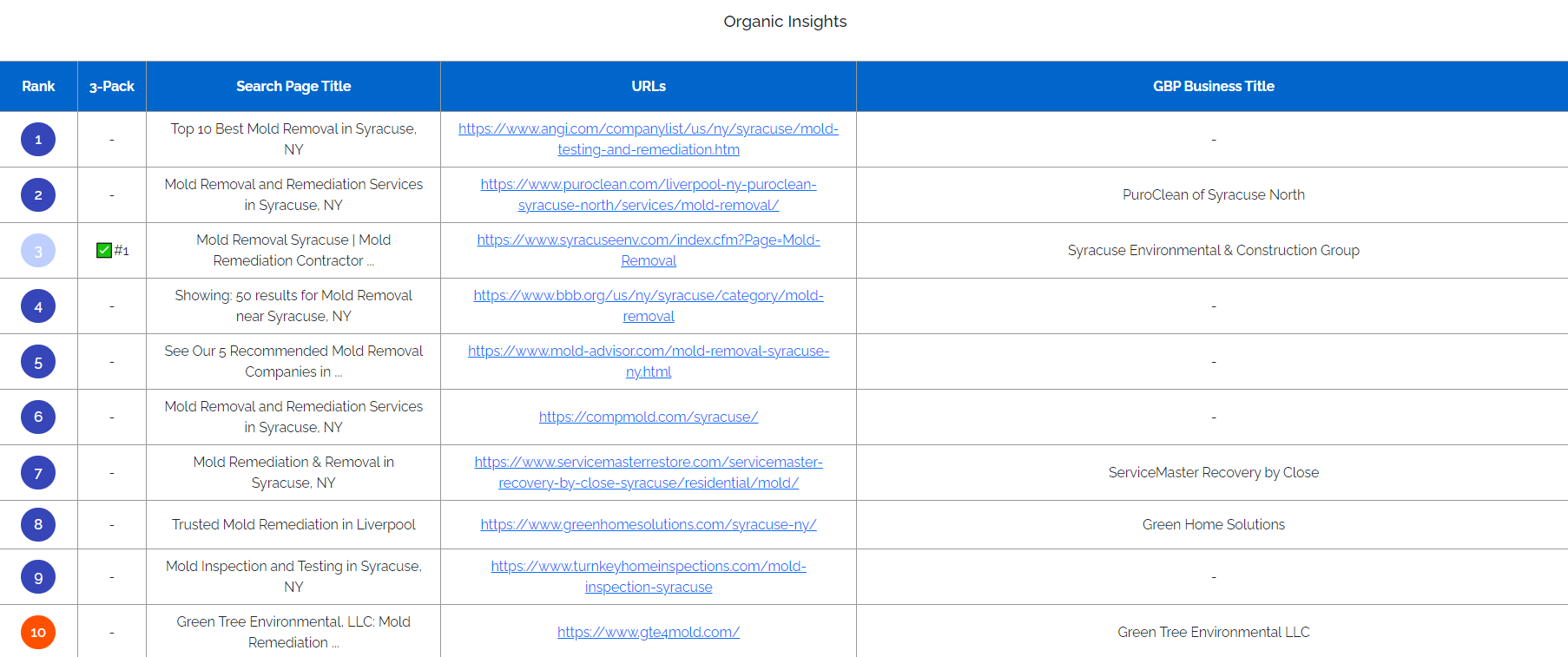Click the Rank column header
Screen dimensions: 1568x657
(x=38, y=86)
